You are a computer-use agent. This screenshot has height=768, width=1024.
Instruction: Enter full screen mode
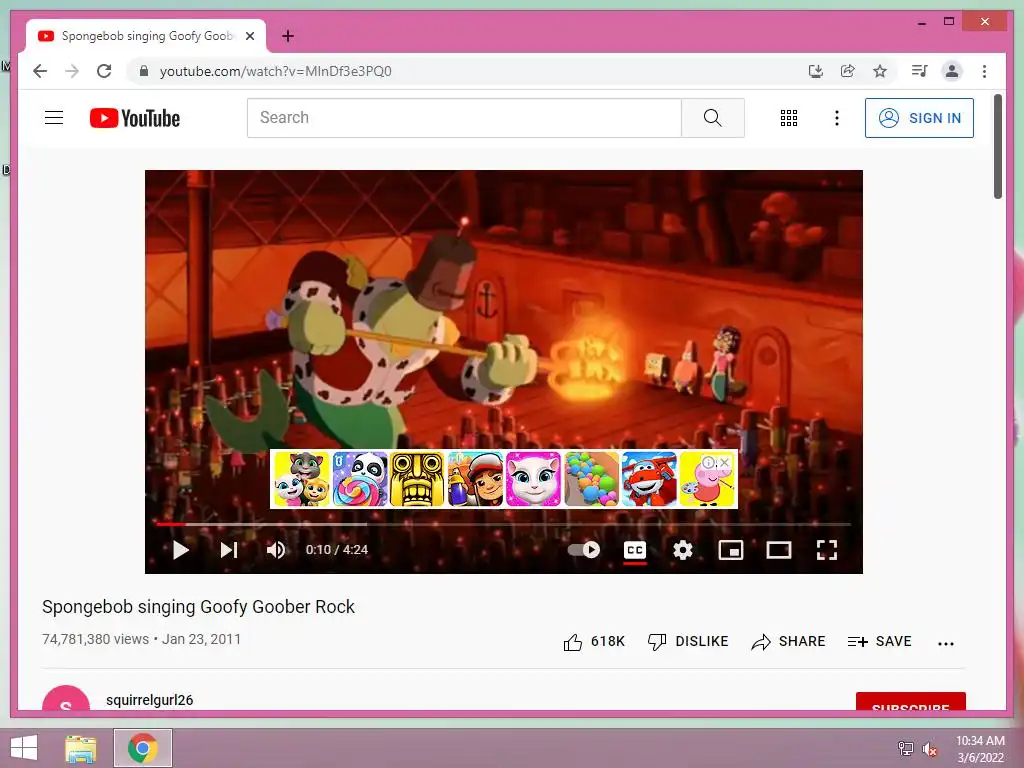[827, 550]
